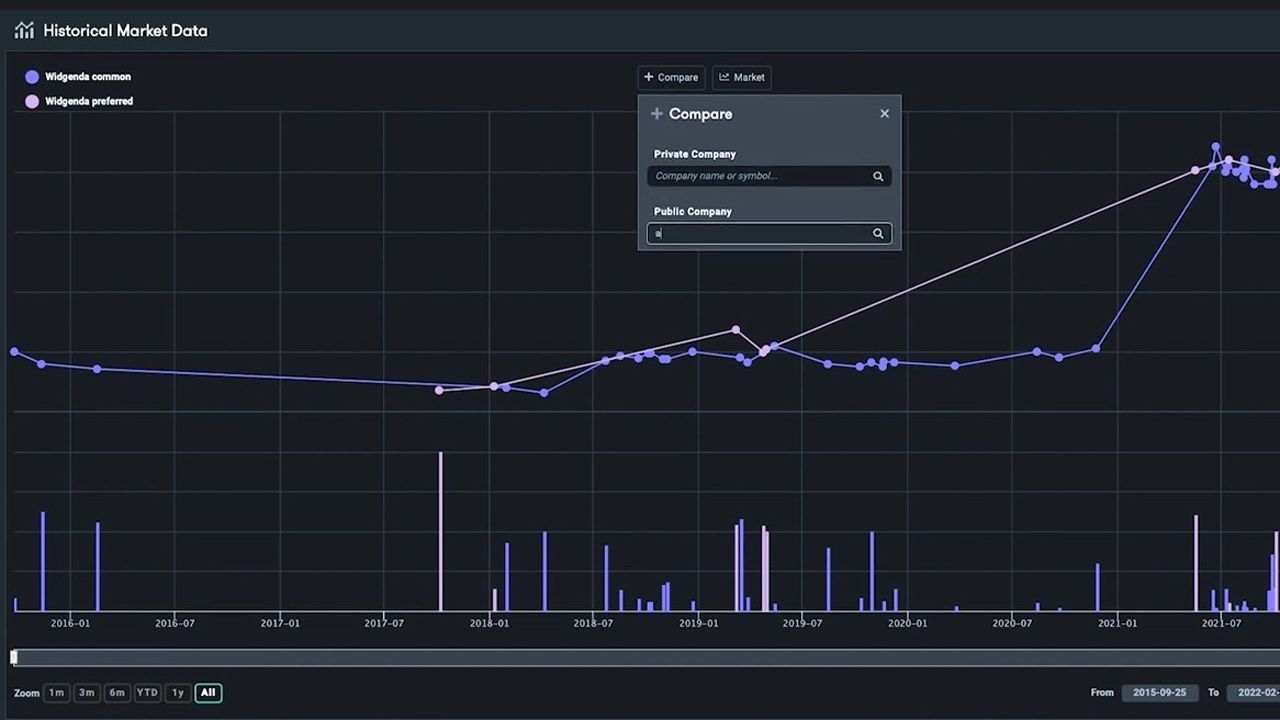1280x720 pixels.
Task: Click the Historical Market Data title
Action: coord(125,31)
